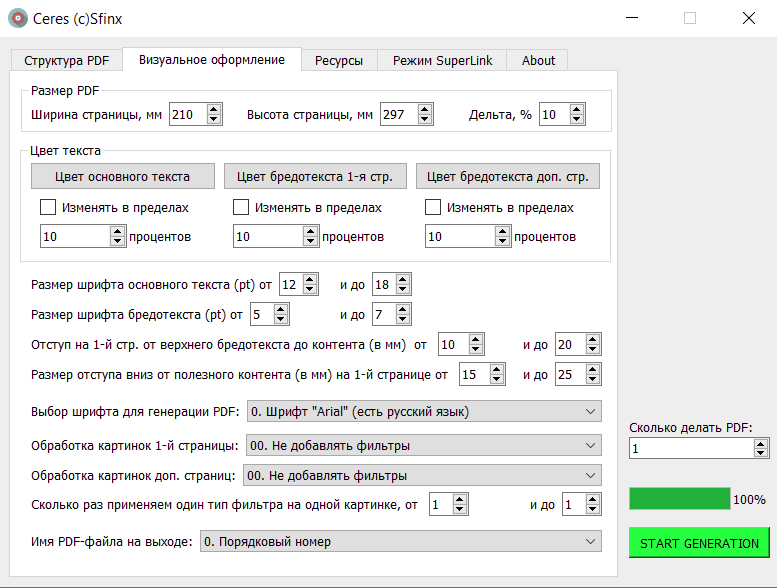Switch to the Структура PDF tab
The width and height of the screenshot is (777, 588).
[x=66, y=60]
